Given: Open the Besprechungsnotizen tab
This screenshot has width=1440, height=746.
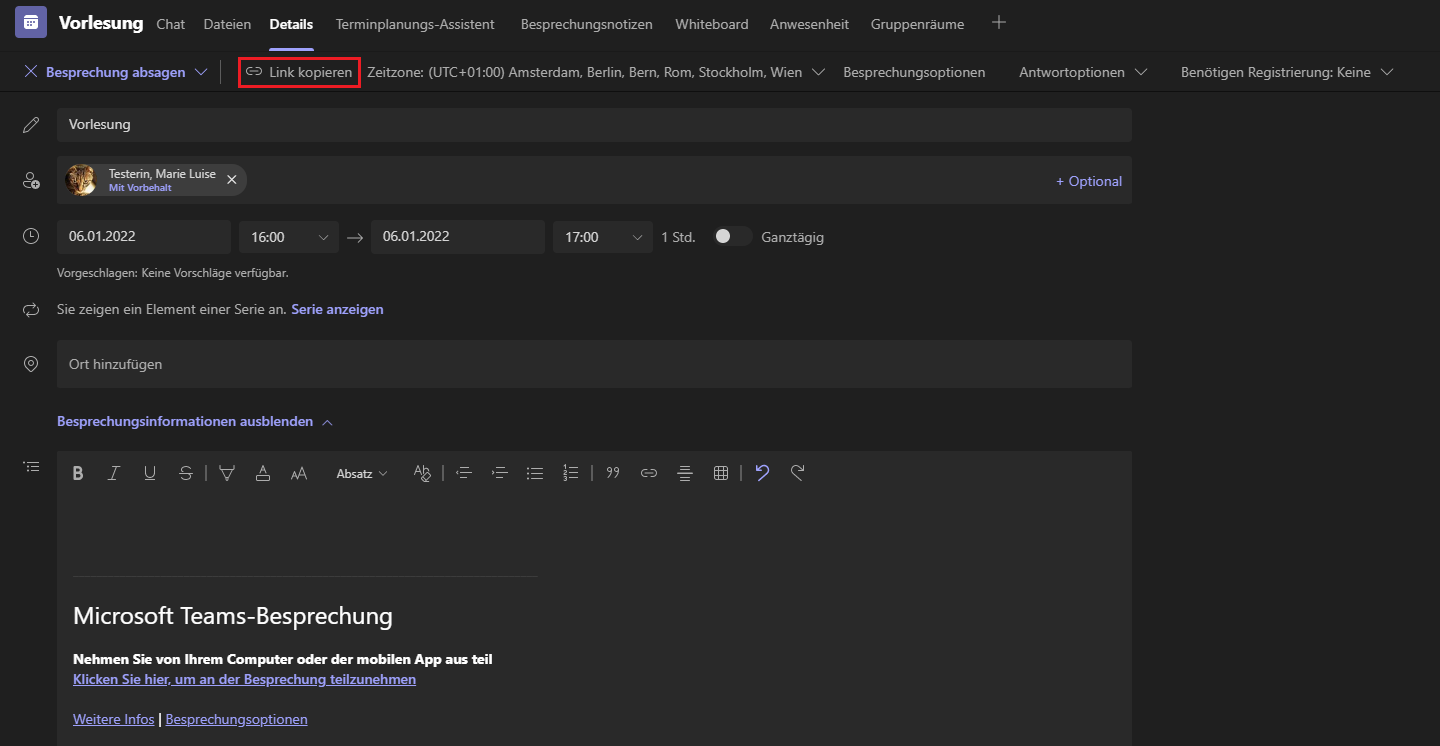Looking at the screenshot, I should [587, 24].
